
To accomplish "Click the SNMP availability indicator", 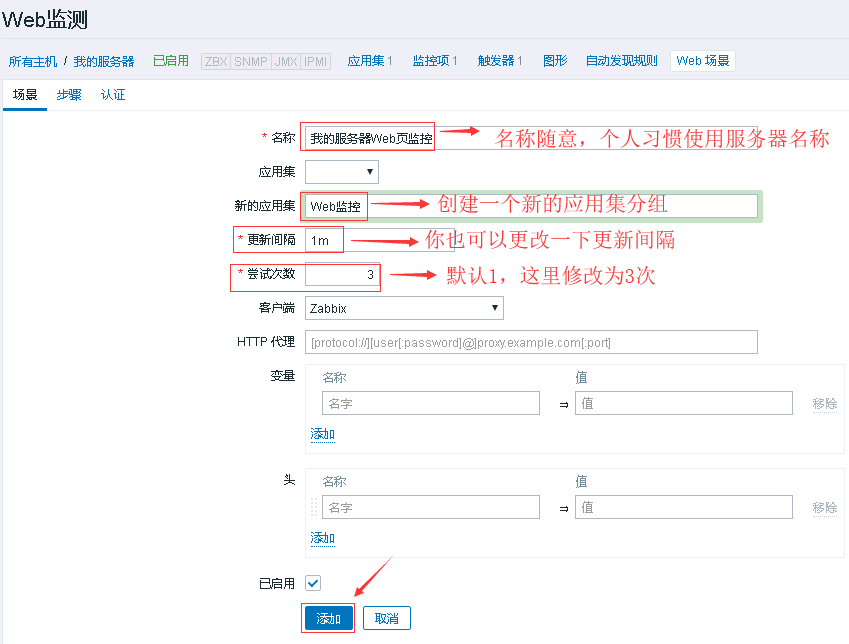I will [250, 61].
